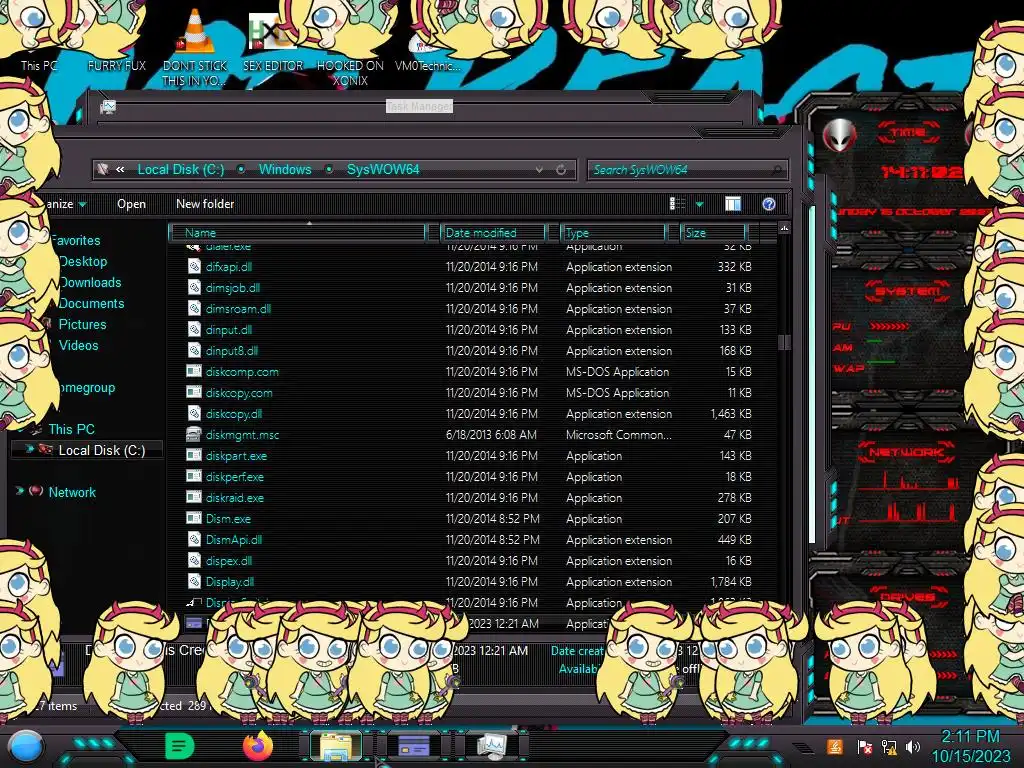
Task: Open the Explorer help button
Action: [x=769, y=204]
